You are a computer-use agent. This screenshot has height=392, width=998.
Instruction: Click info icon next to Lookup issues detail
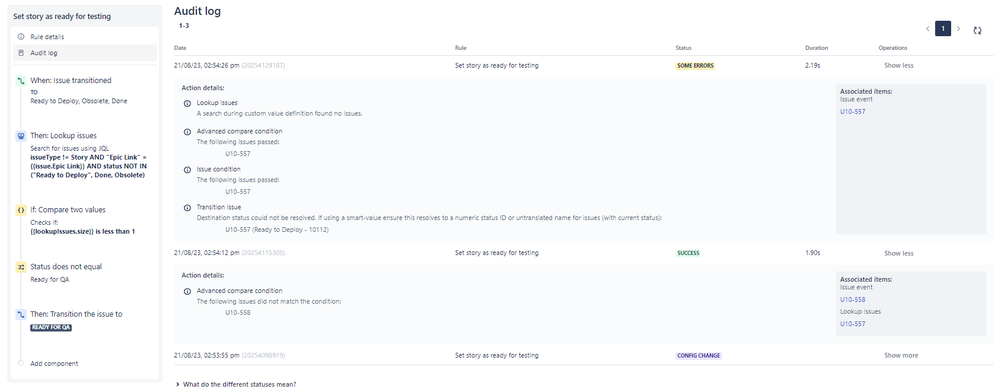coord(187,103)
